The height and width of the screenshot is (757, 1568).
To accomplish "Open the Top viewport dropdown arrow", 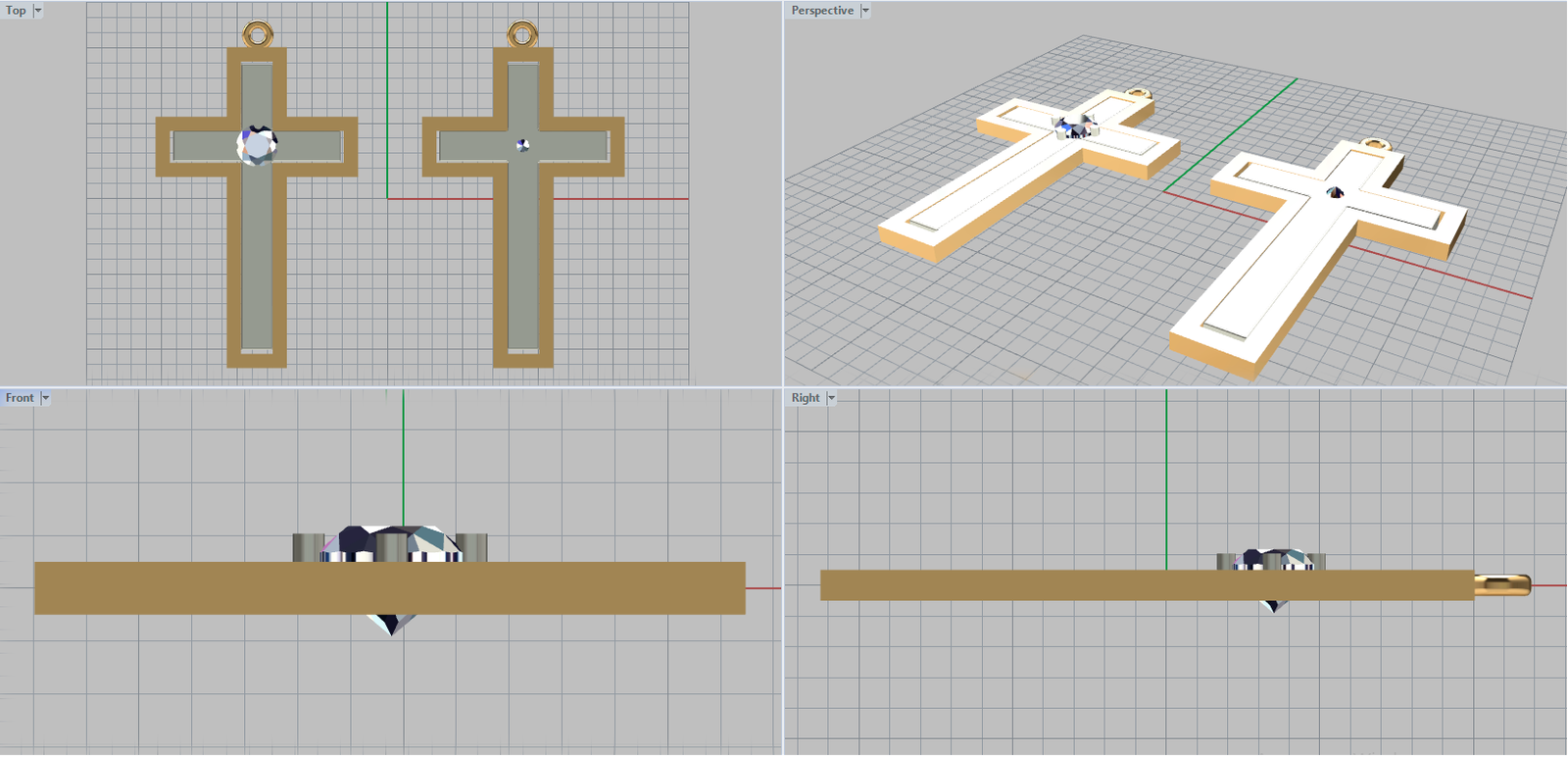I will coord(38,11).
